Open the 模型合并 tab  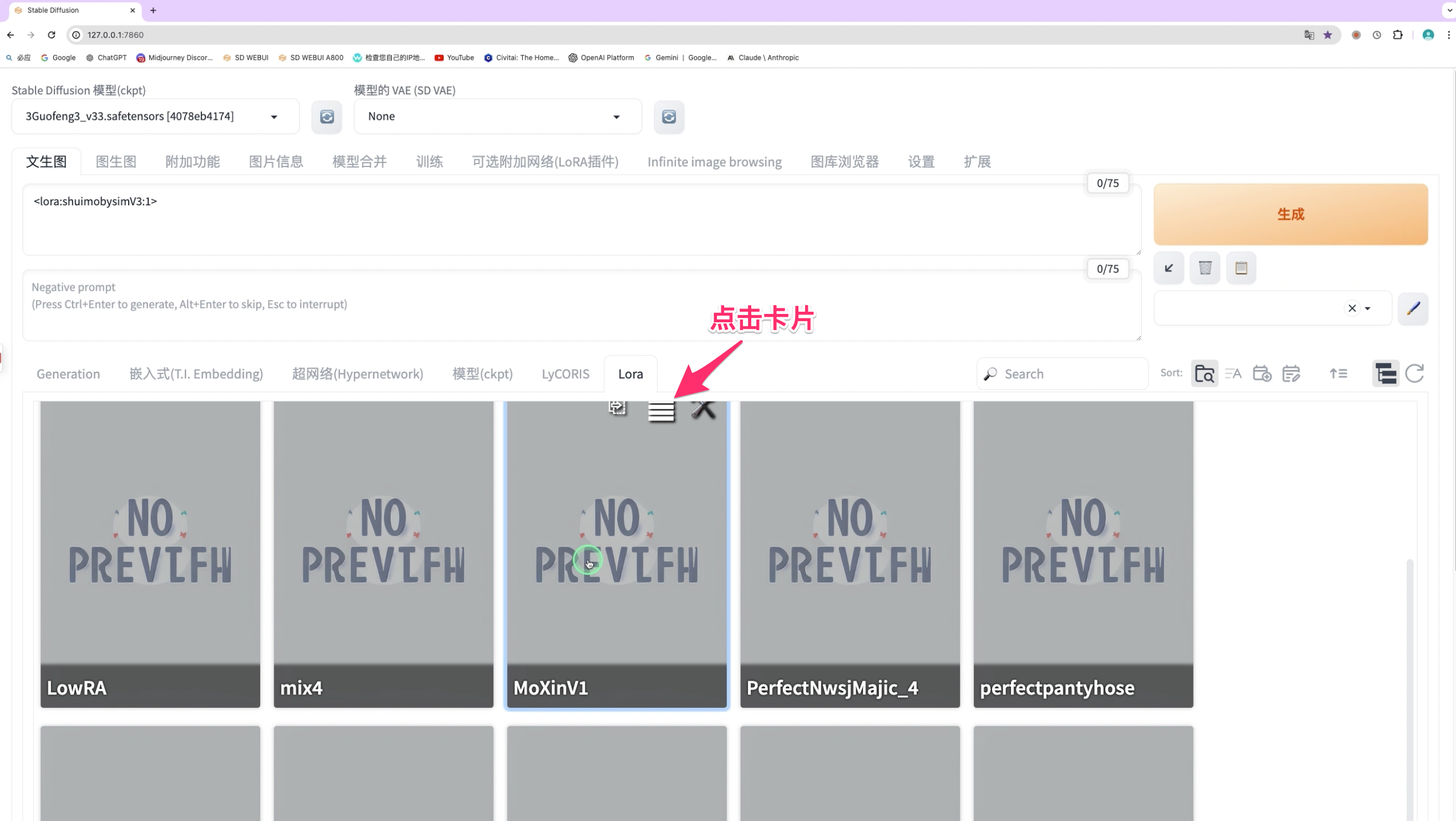coord(360,161)
